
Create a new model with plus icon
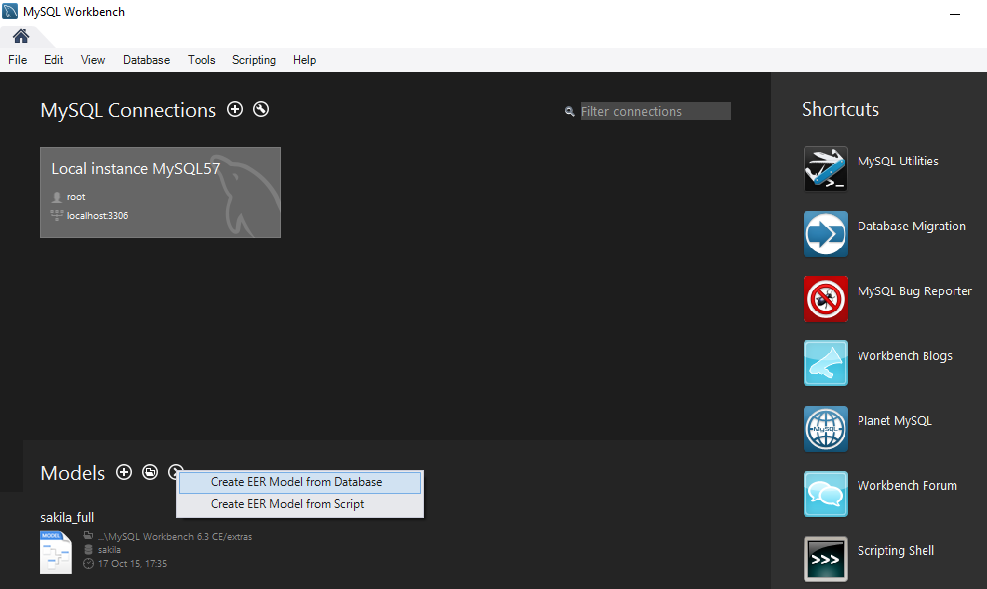click(x=124, y=472)
